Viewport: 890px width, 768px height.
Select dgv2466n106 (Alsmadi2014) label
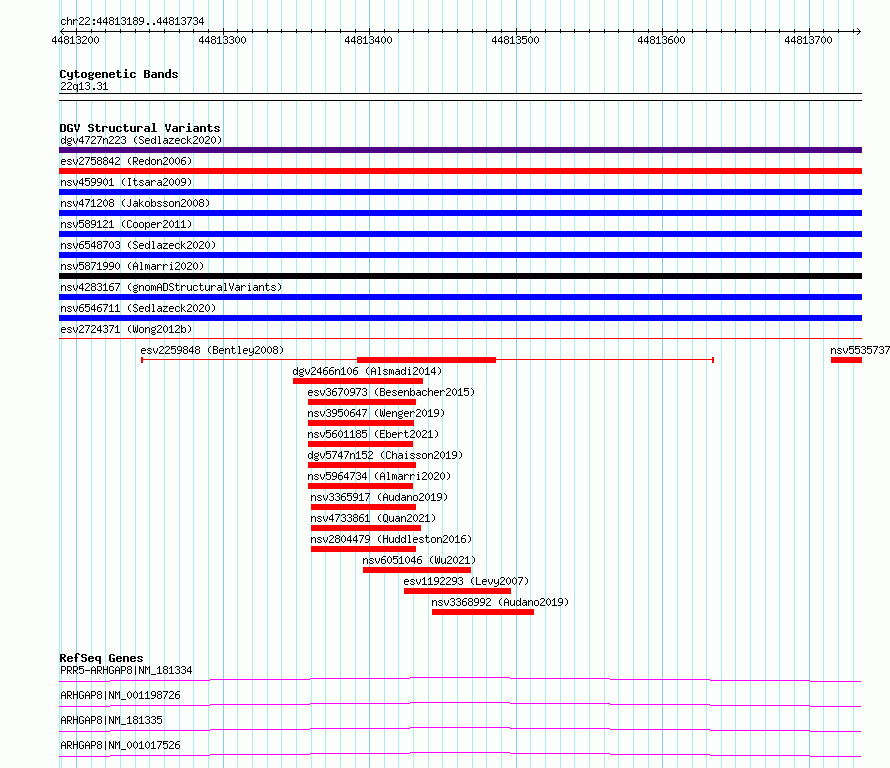point(367,371)
